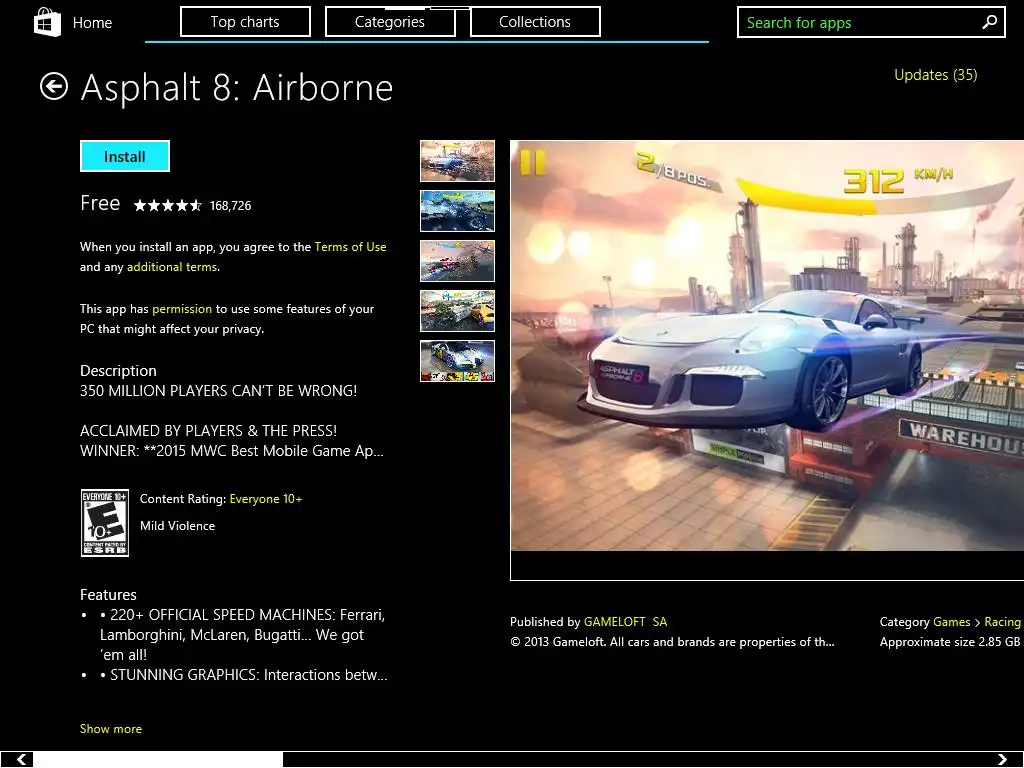Open the Top charts tab
This screenshot has width=1024, height=768.
point(245,22)
